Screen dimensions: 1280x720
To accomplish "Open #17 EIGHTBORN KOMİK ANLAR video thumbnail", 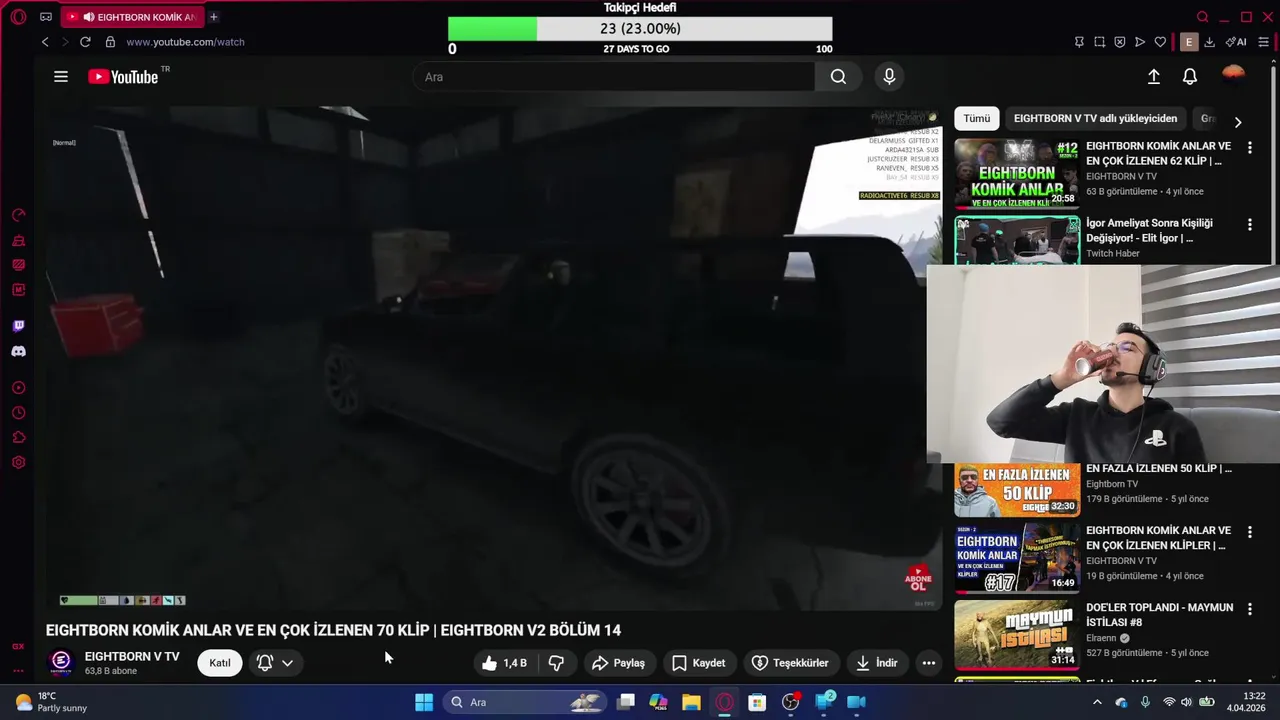I will point(1017,557).
